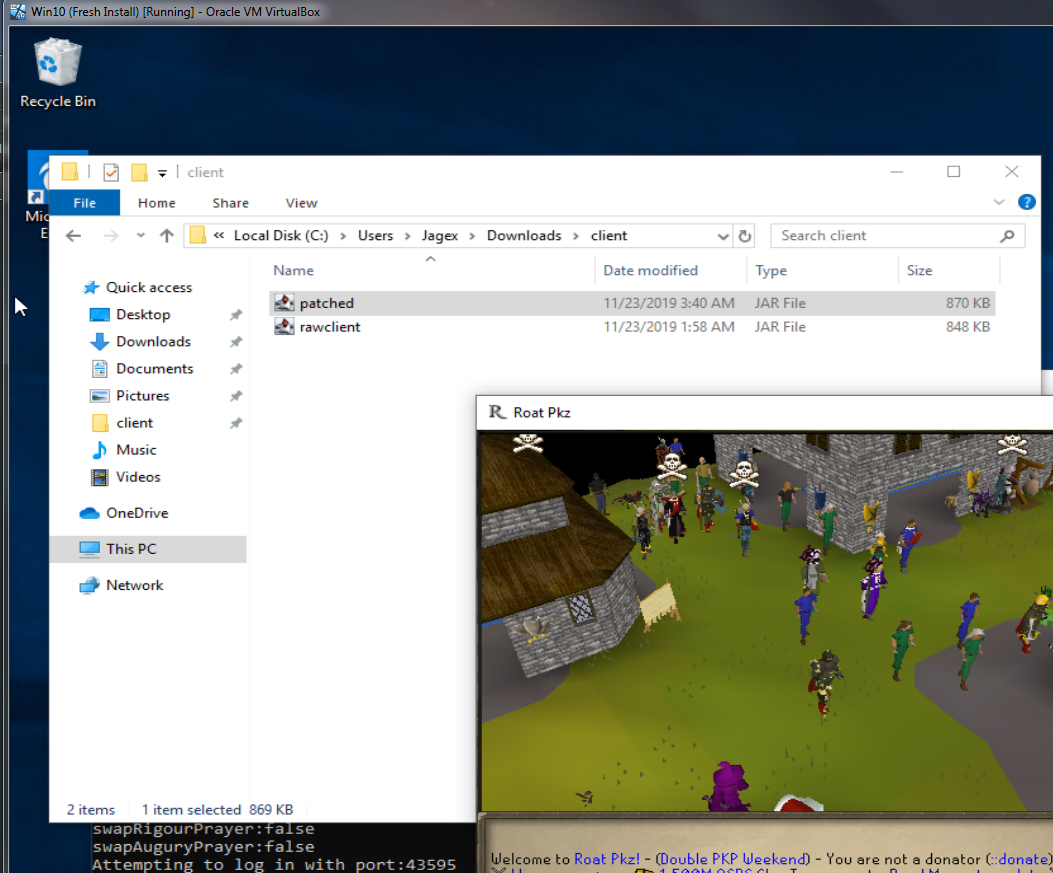Click the Users breadcrumb segment
Screen dimensions: 1053x873
[375, 236]
